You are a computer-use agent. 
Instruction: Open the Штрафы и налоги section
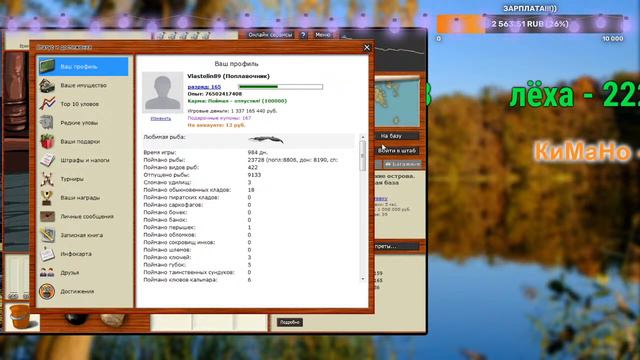coord(83,160)
